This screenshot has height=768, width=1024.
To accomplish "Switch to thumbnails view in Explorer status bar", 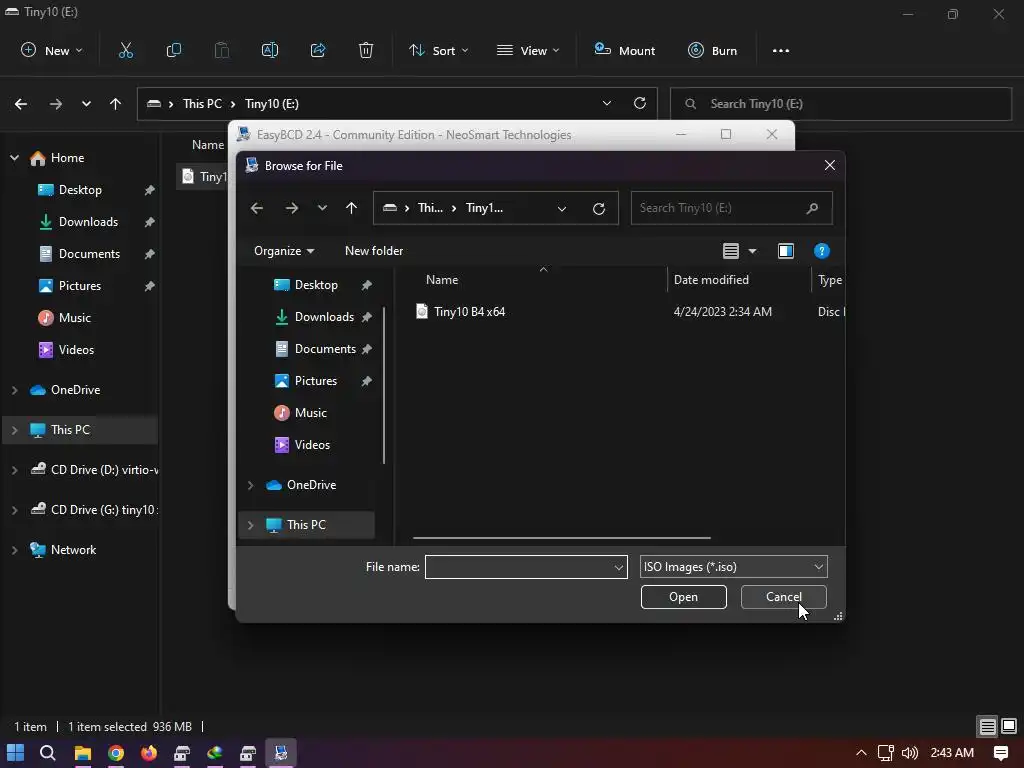I will pos(1009,726).
